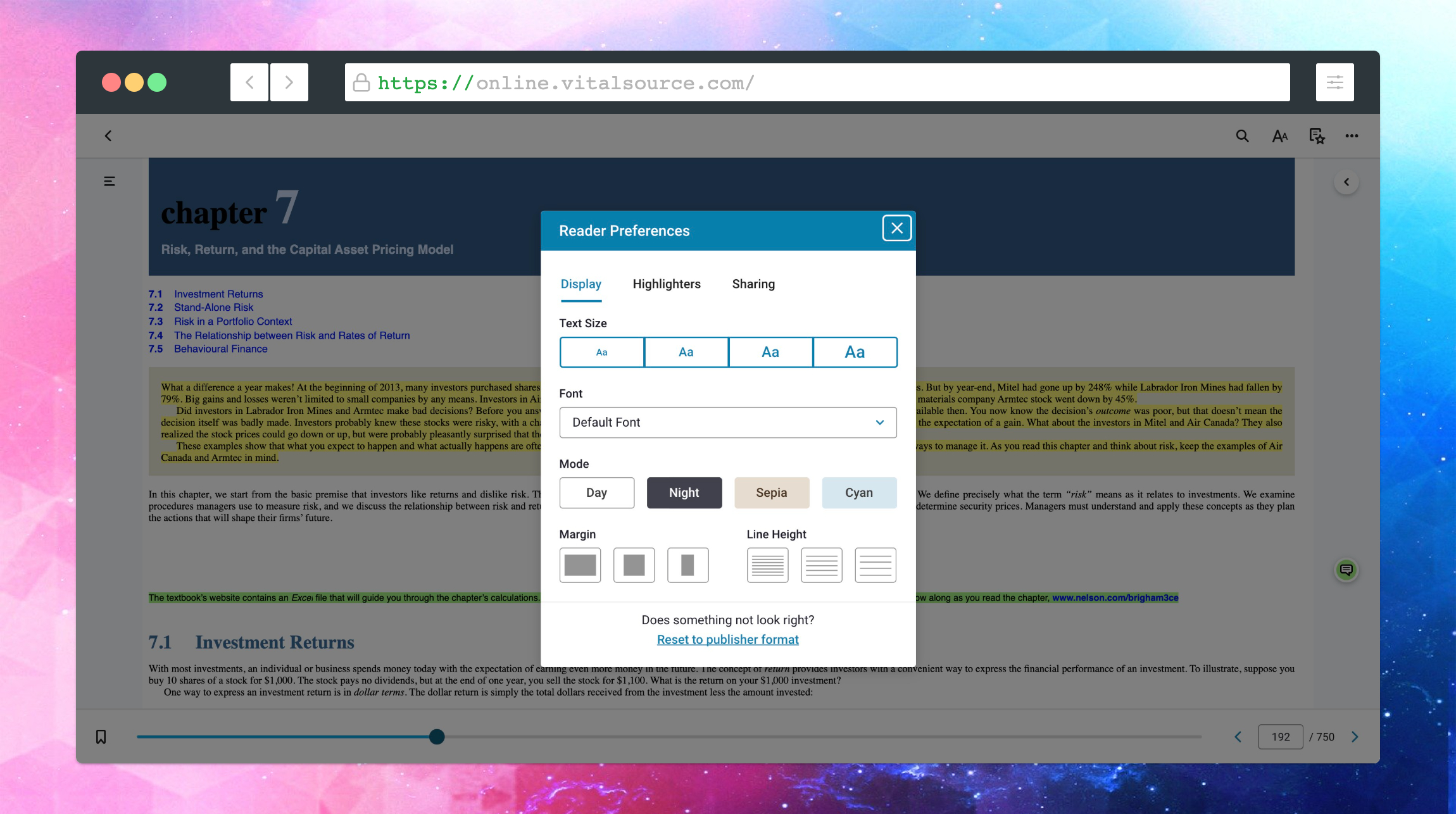Open the more options ellipsis menu
Viewport: 1456px width, 814px height.
click(x=1352, y=135)
